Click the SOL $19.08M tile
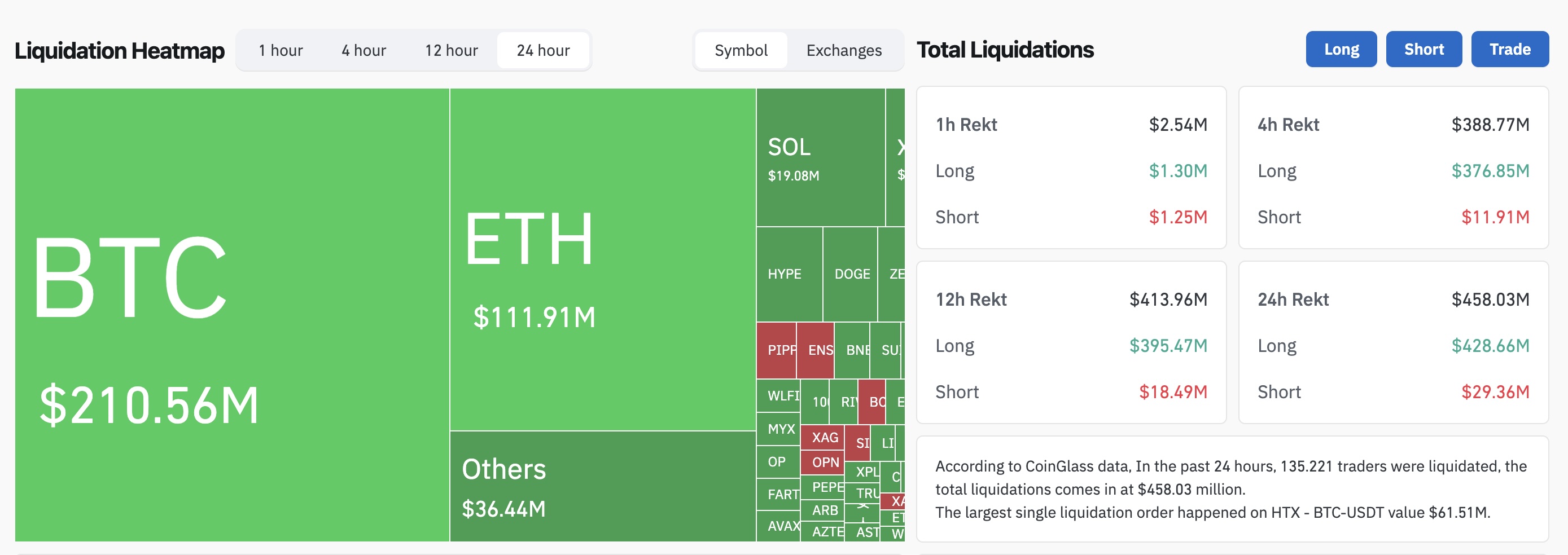The image size is (1568, 555). [x=820, y=157]
